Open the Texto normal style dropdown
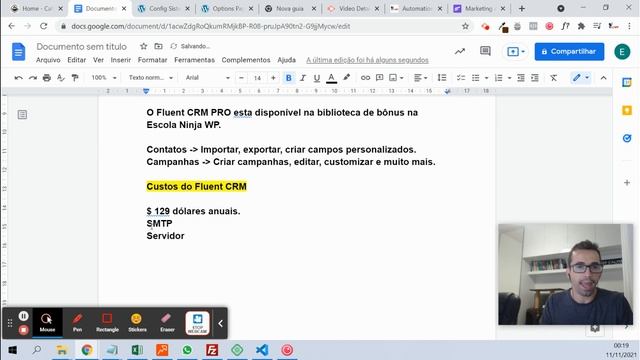This screenshot has width=640, height=360. tap(151, 78)
